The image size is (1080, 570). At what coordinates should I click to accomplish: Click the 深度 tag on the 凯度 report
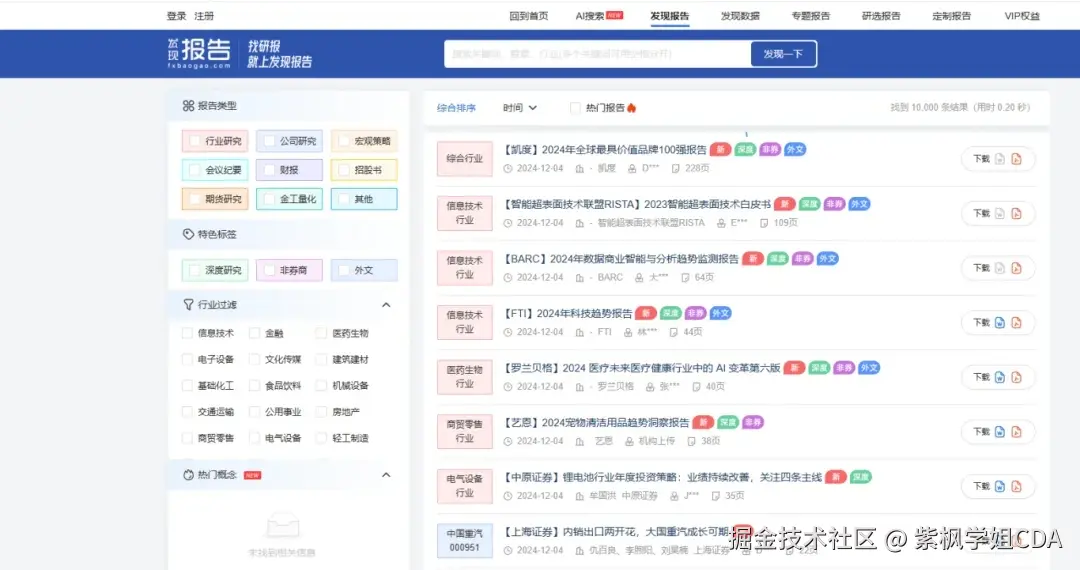pos(745,149)
